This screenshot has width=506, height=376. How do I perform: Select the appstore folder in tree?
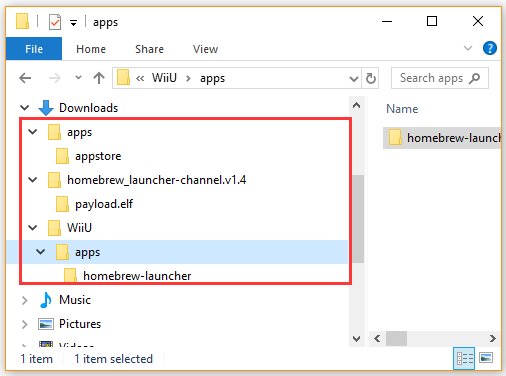click(98, 156)
